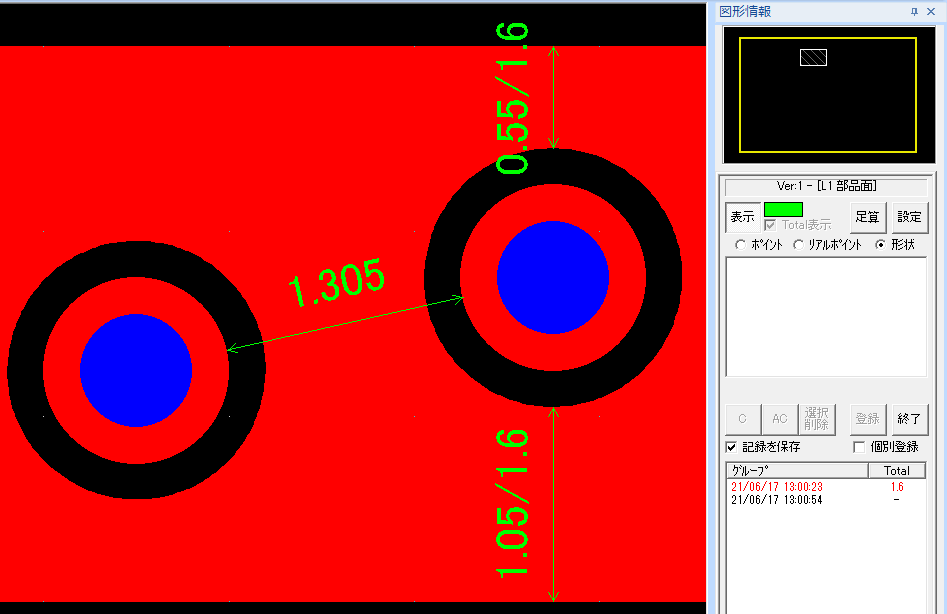Enable the 個別登録 checkbox
Screen dimensions: 947x614
click(859, 447)
